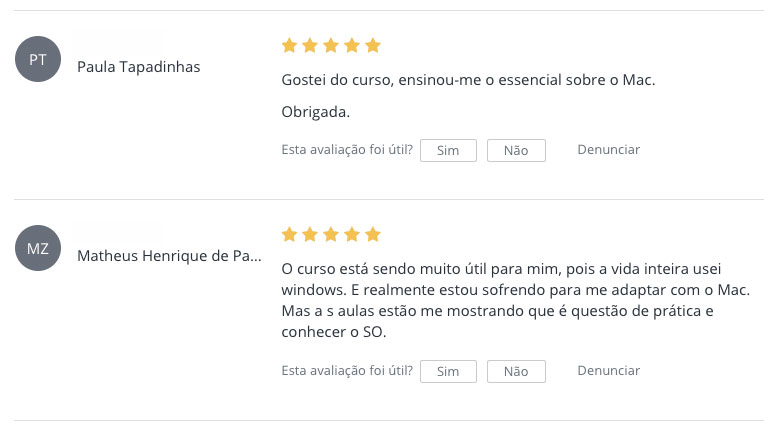This screenshot has width=782, height=433.
Task: Report Paula's review via Denunciar
Action: (x=608, y=150)
